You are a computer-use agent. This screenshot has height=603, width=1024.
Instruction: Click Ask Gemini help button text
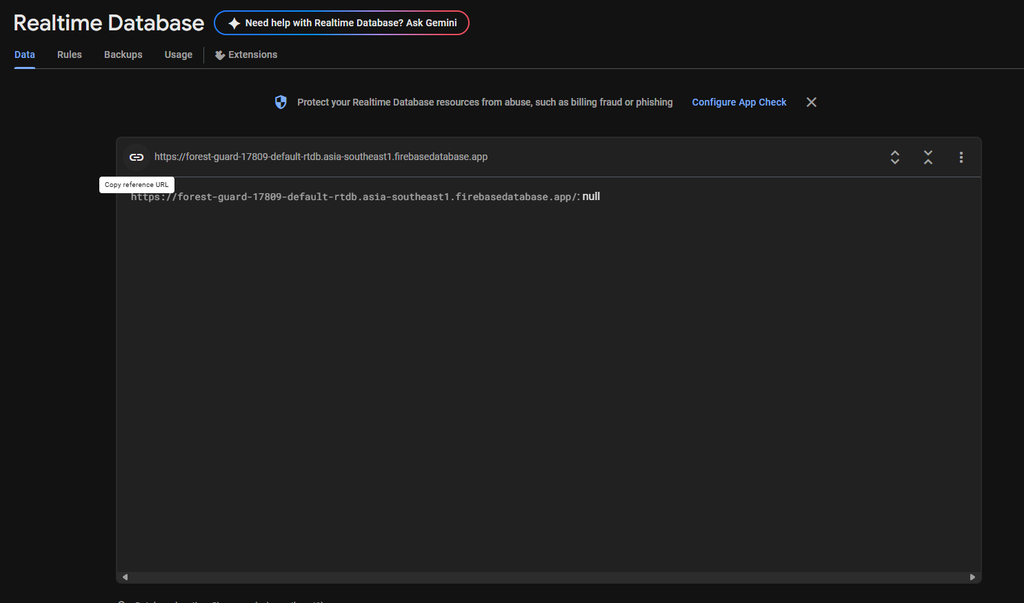point(351,23)
